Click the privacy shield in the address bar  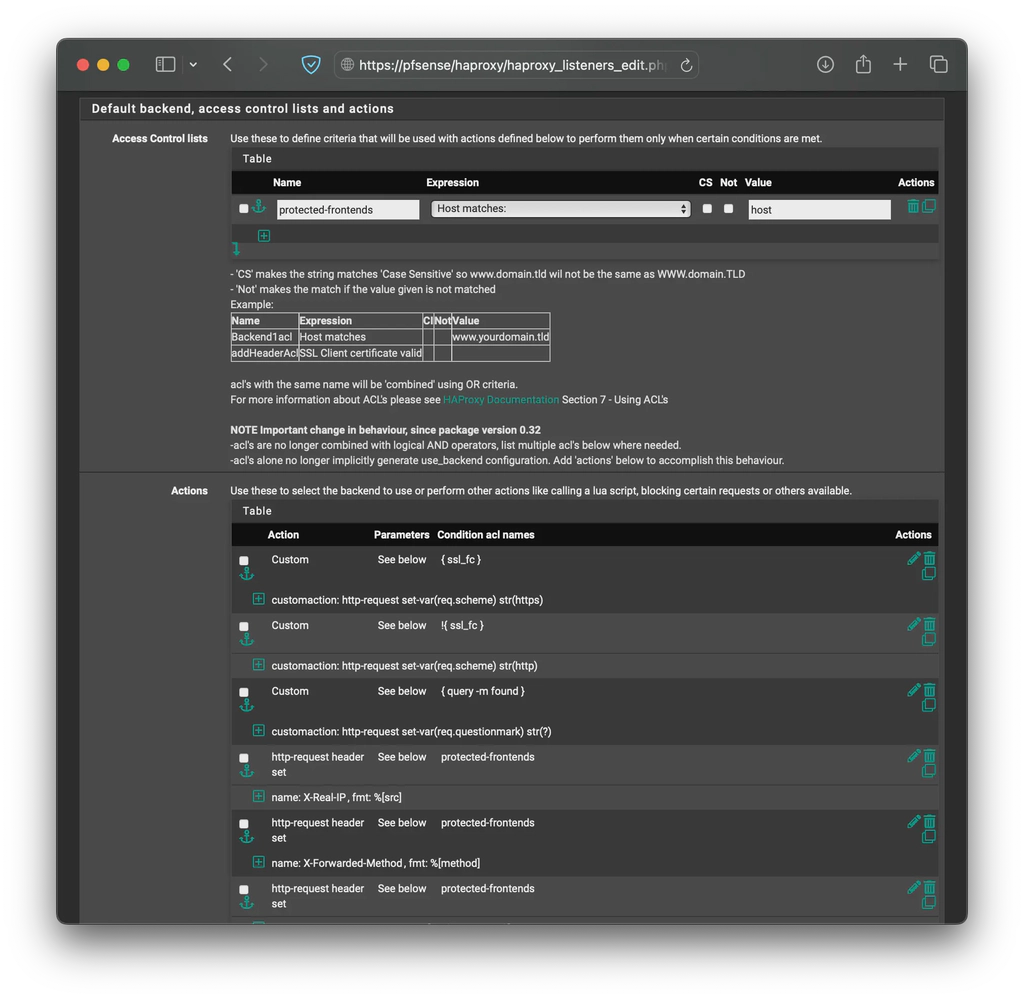[311, 63]
